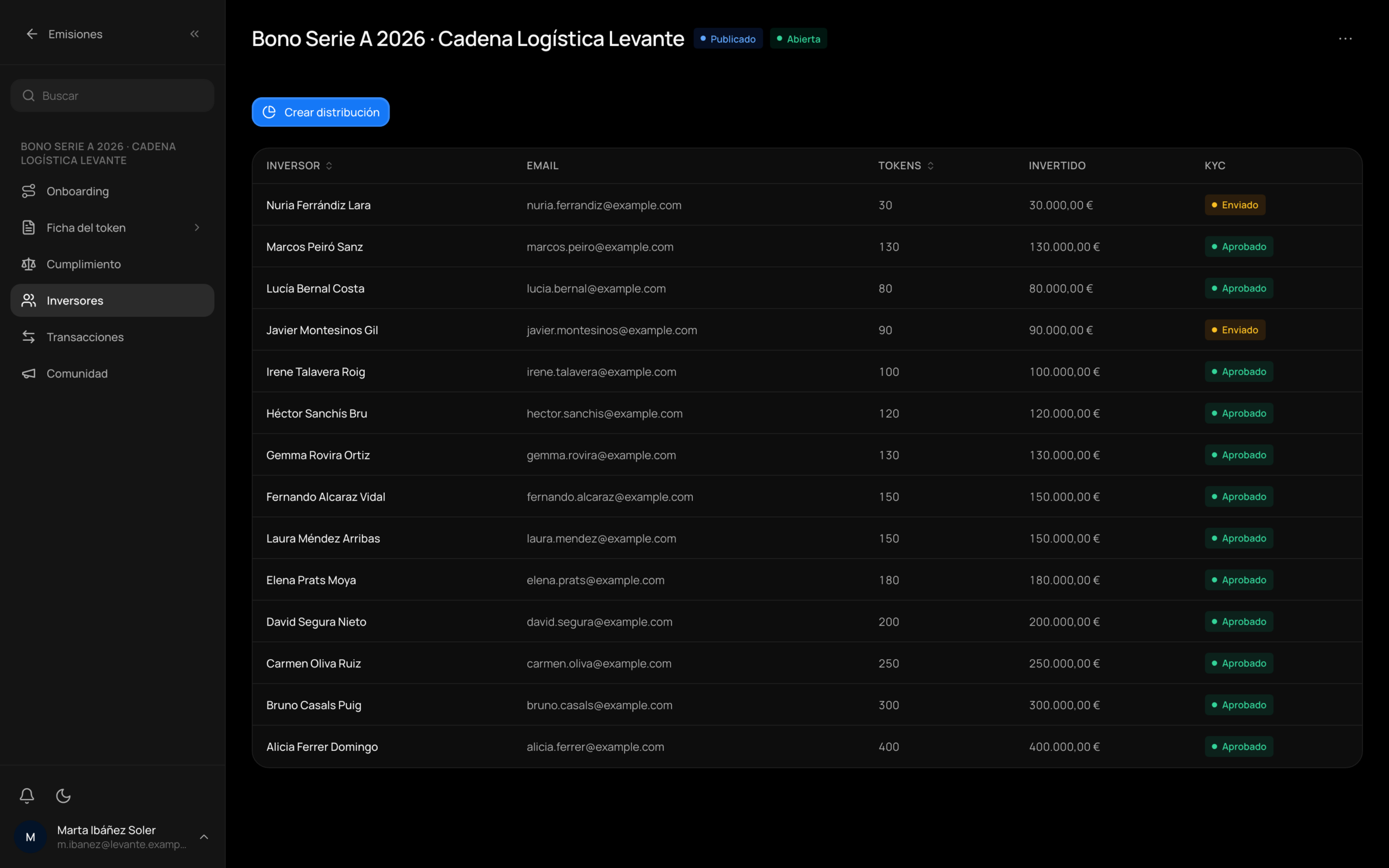
Task: Click email alicia.ferrer@example.com
Action: pos(595,747)
